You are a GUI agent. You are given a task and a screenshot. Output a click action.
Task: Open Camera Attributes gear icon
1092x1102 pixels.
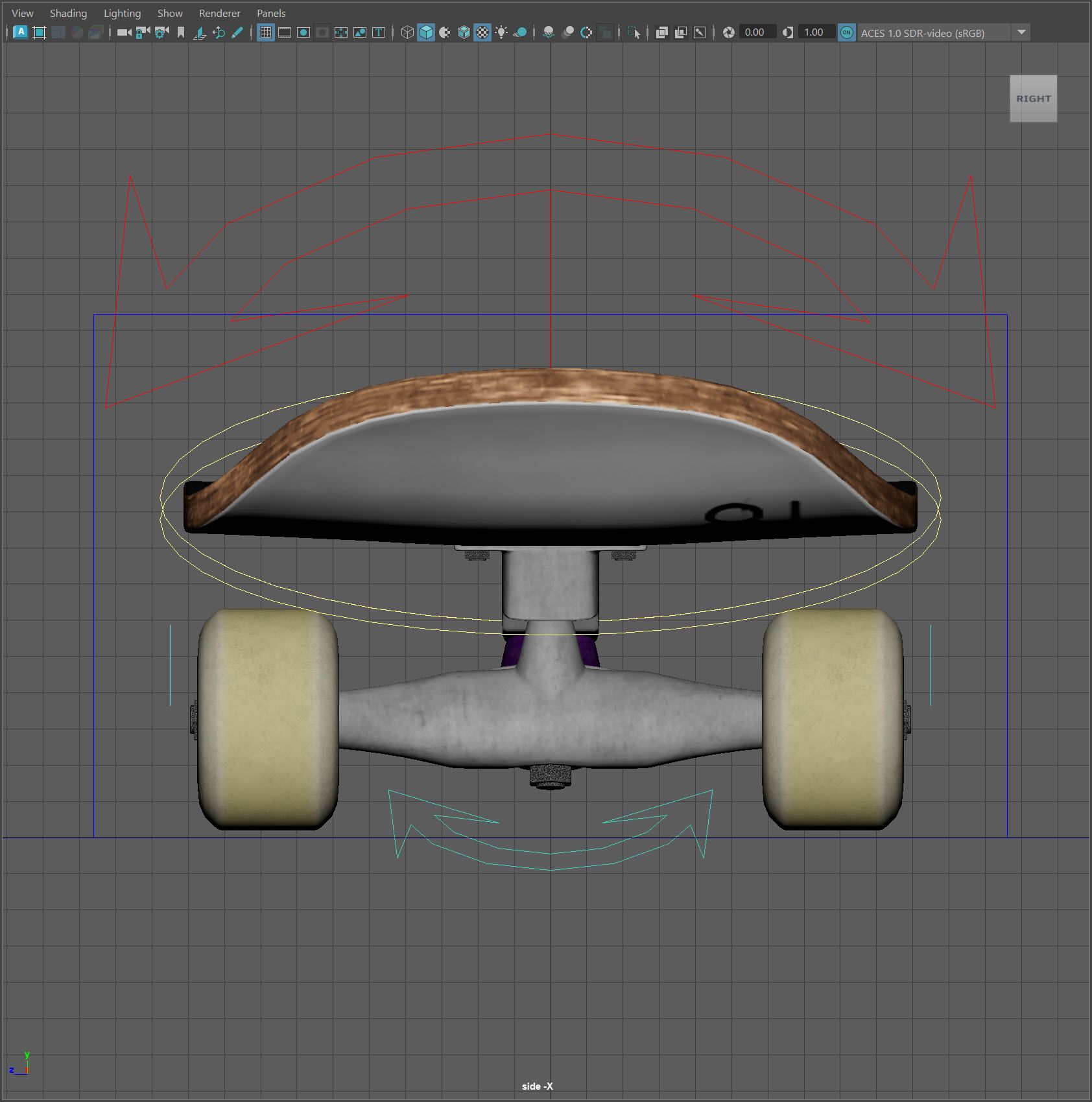click(x=162, y=32)
